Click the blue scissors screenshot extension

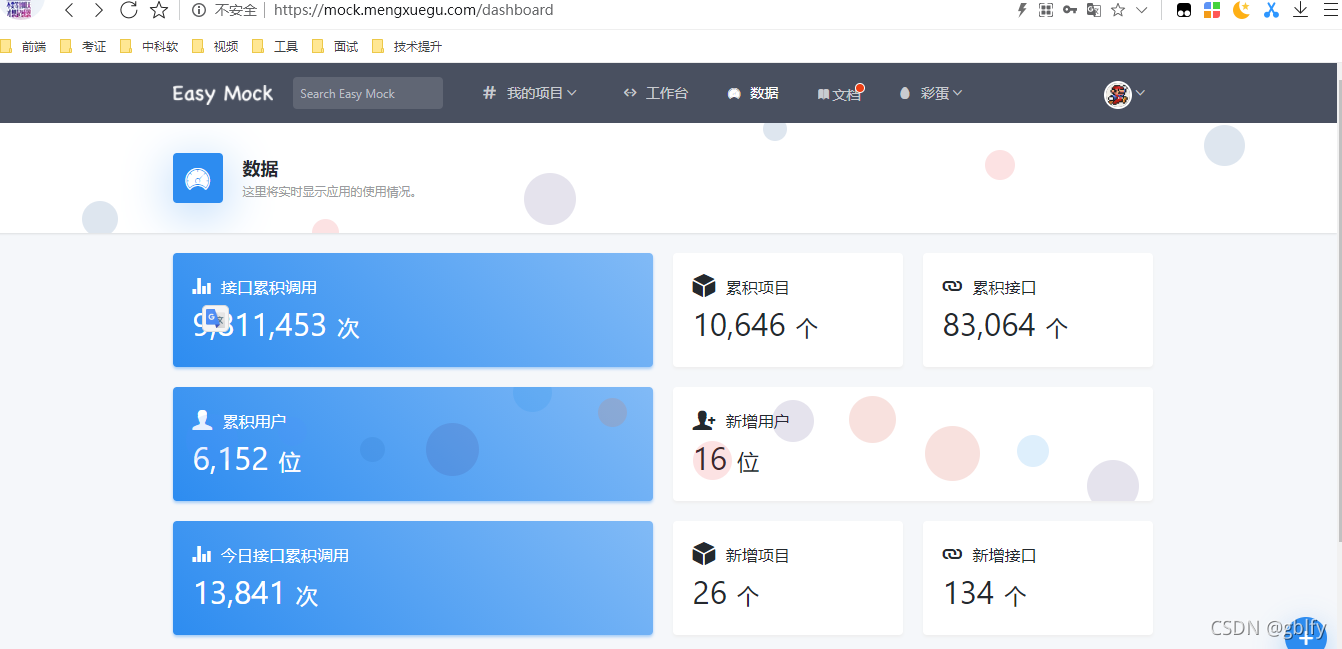pos(1271,10)
